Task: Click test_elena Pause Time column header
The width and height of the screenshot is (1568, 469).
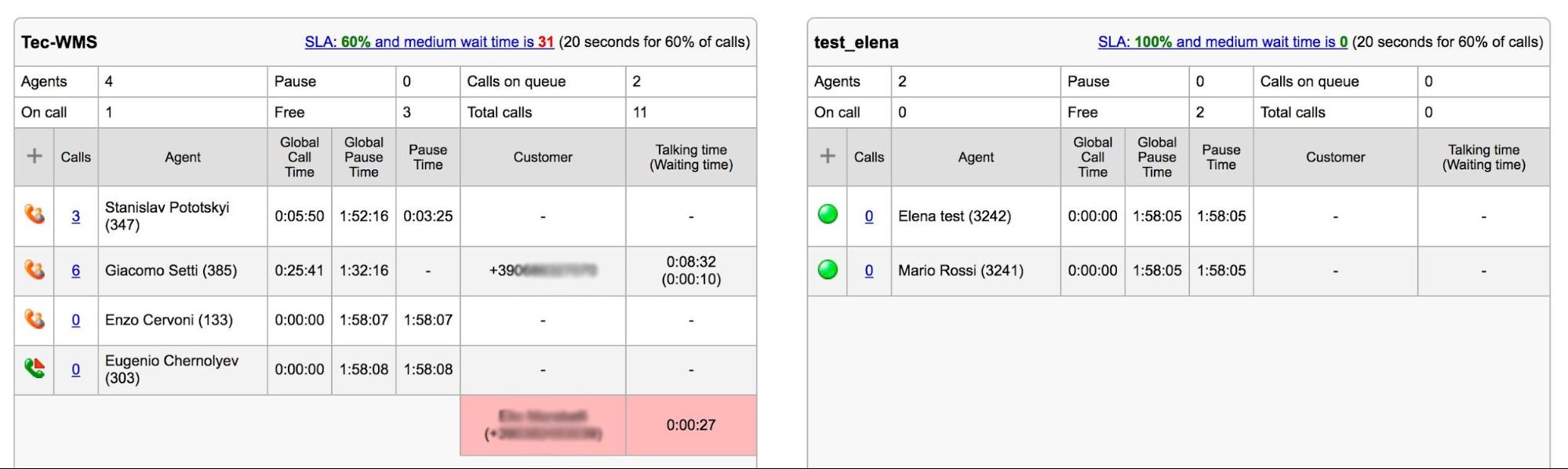Action: [x=1221, y=157]
